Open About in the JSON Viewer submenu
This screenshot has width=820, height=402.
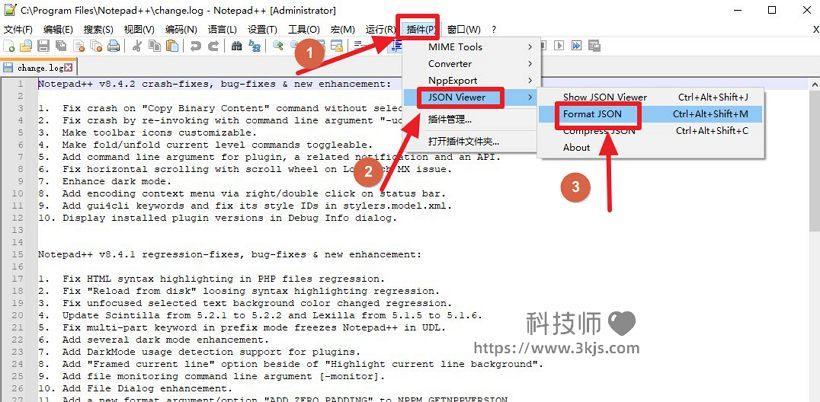(652, 147)
